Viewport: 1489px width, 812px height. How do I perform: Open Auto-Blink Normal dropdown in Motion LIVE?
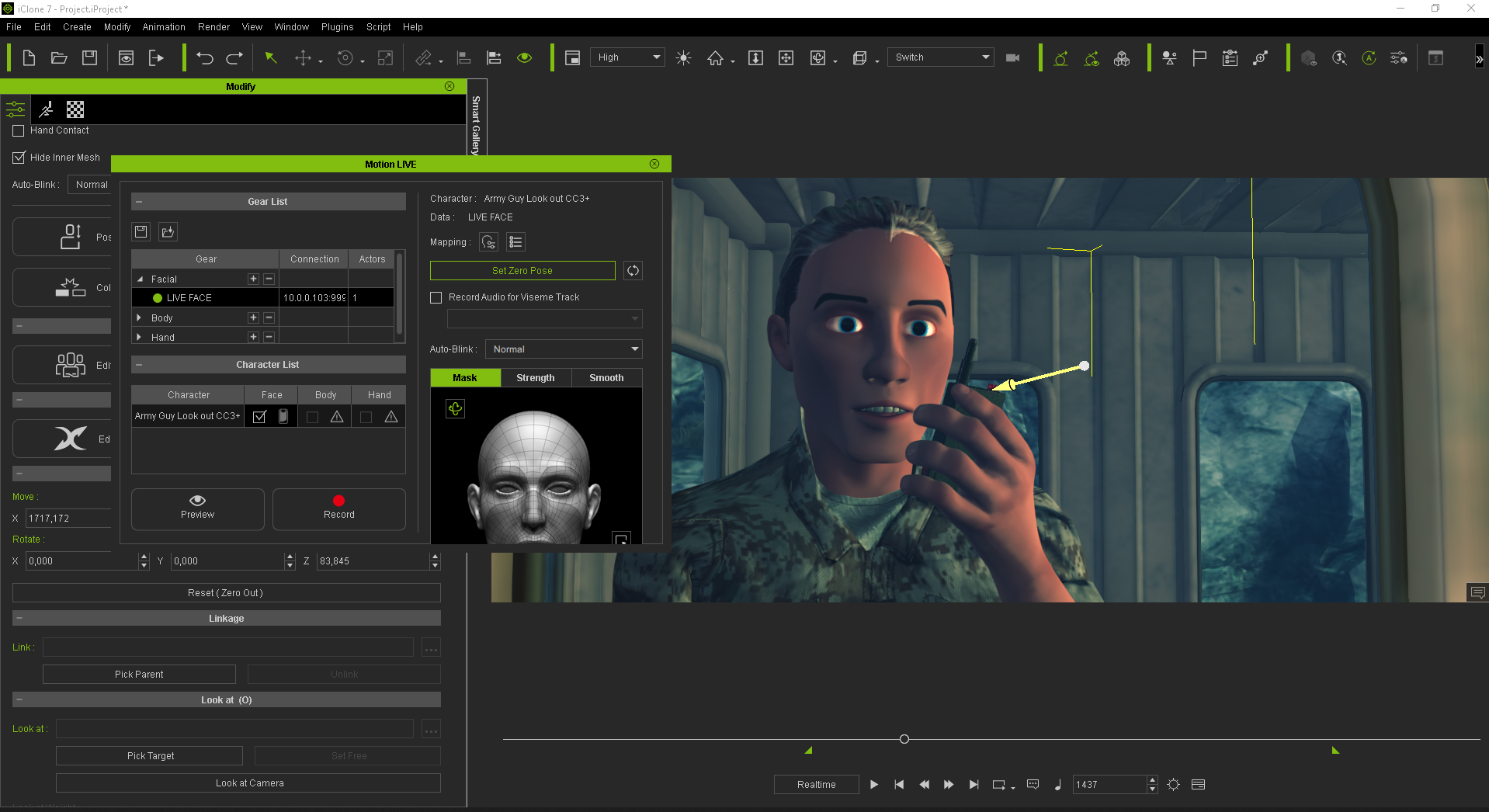(564, 349)
